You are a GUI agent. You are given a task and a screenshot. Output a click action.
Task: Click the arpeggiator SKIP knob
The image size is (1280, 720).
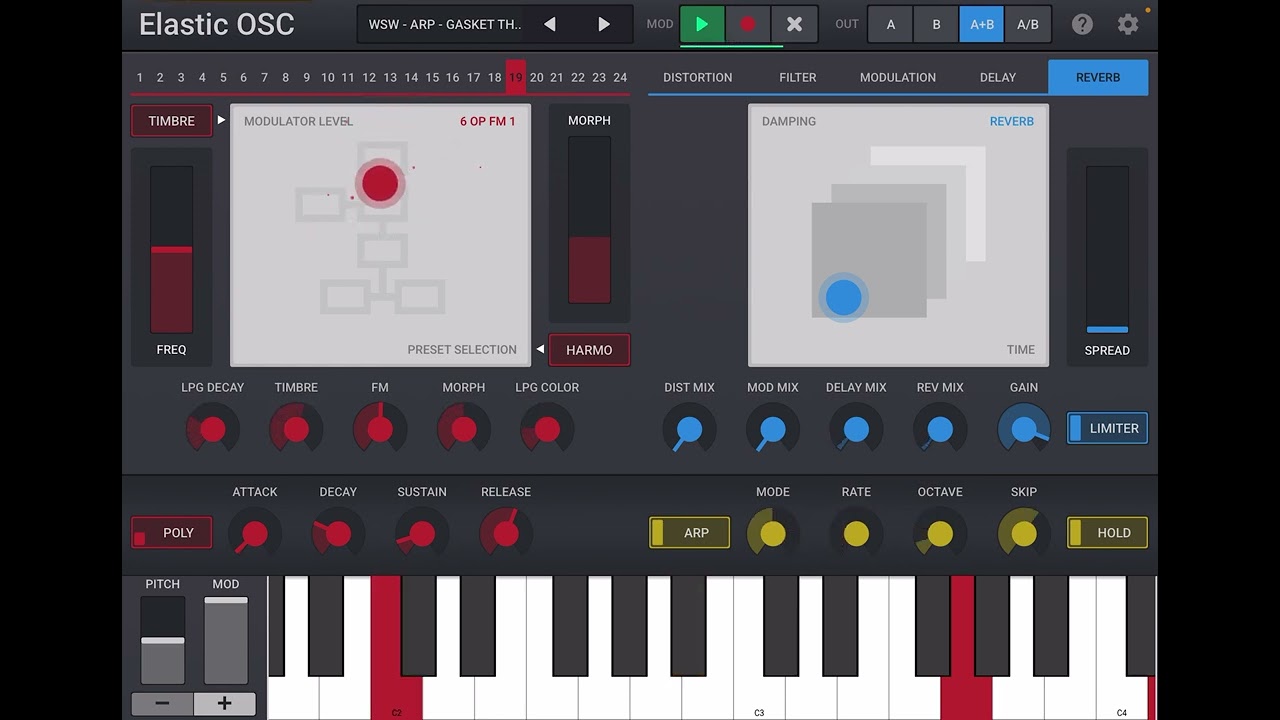[x=1024, y=534]
